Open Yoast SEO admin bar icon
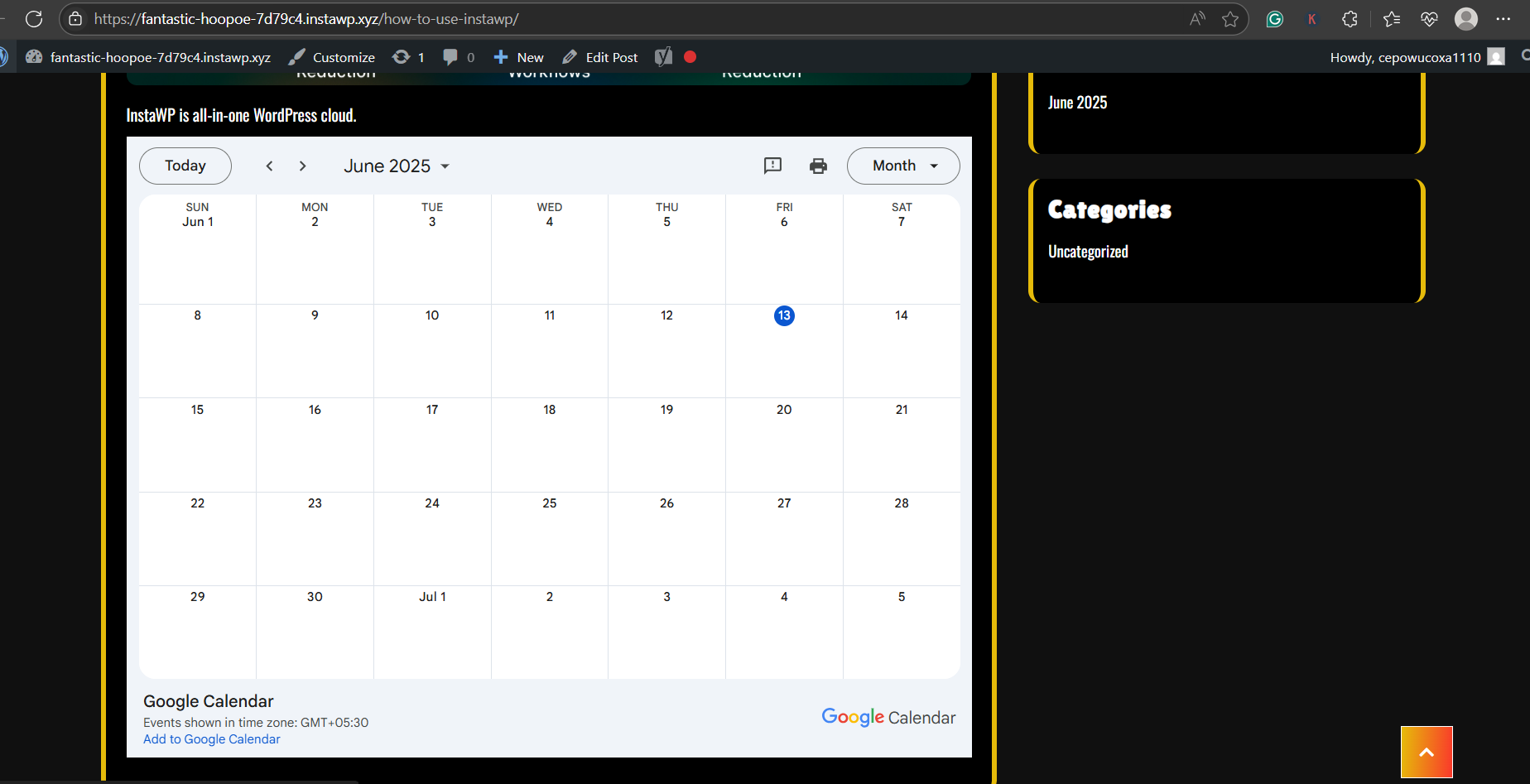 pos(663,56)
